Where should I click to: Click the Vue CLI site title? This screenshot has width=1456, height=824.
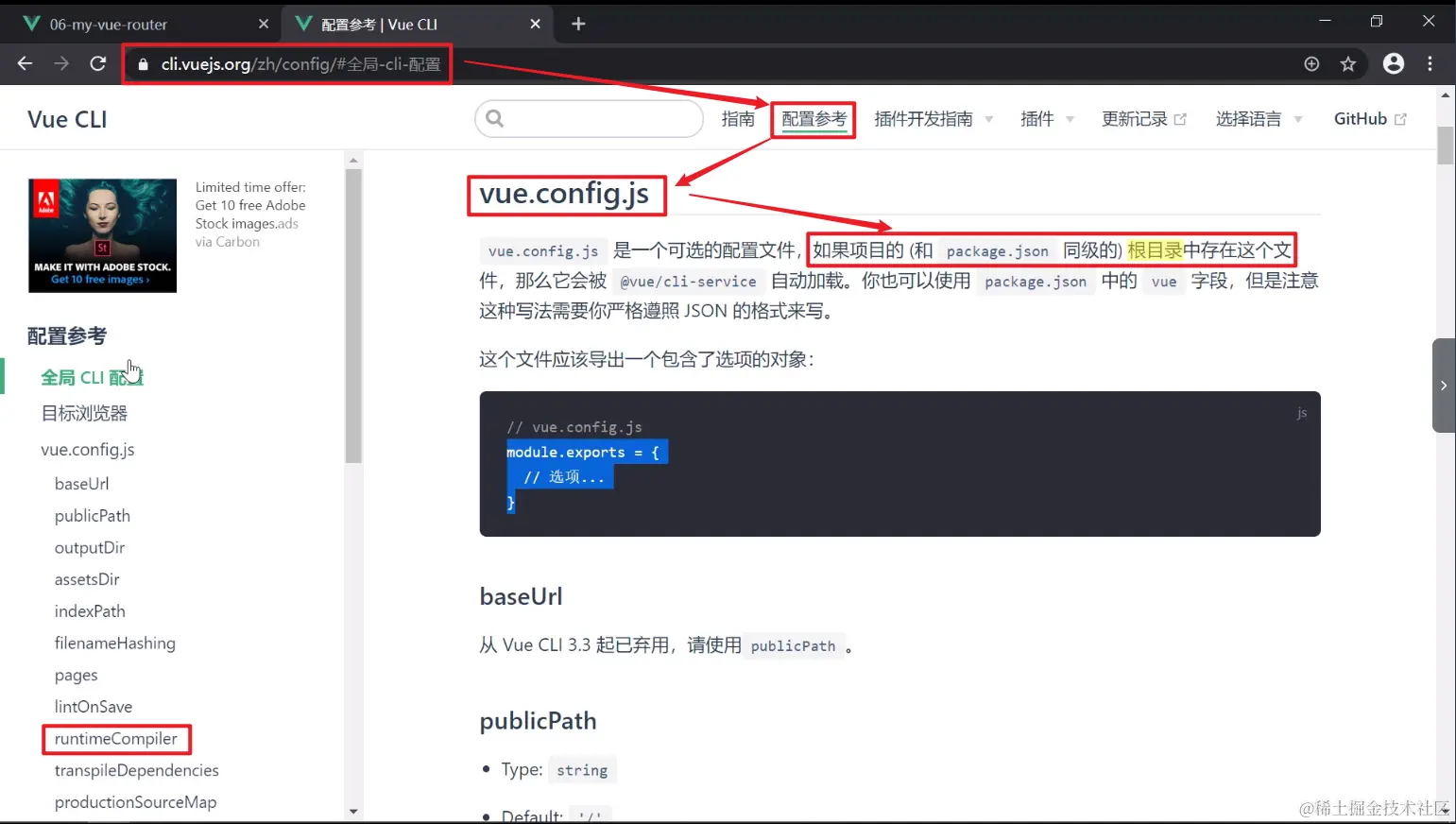[x=67, y=120]
